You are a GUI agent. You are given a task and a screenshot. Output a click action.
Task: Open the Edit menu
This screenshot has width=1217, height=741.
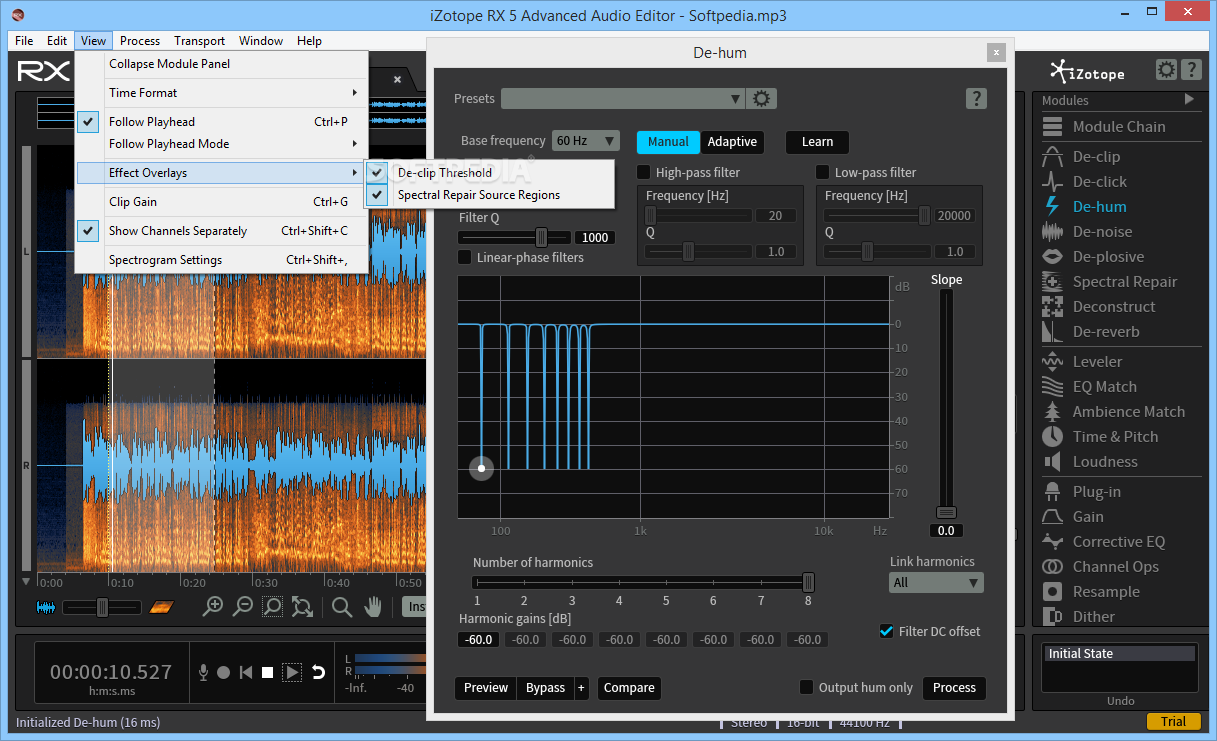pos(57,41)
